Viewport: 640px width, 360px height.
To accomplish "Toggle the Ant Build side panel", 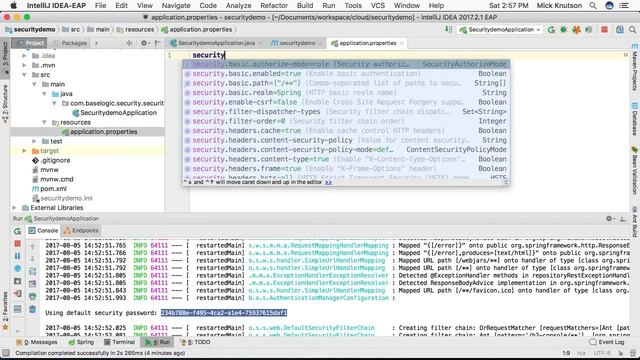I will coord(635,221).
